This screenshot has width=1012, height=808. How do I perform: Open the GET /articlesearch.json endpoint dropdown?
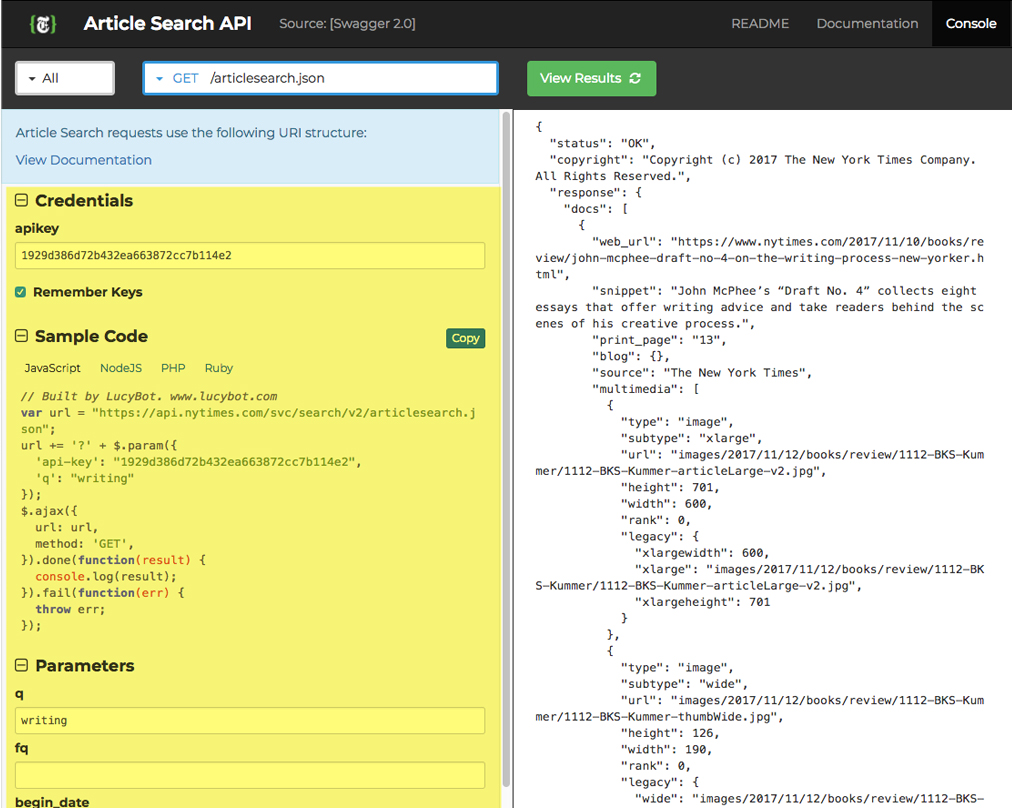(320, 78)
